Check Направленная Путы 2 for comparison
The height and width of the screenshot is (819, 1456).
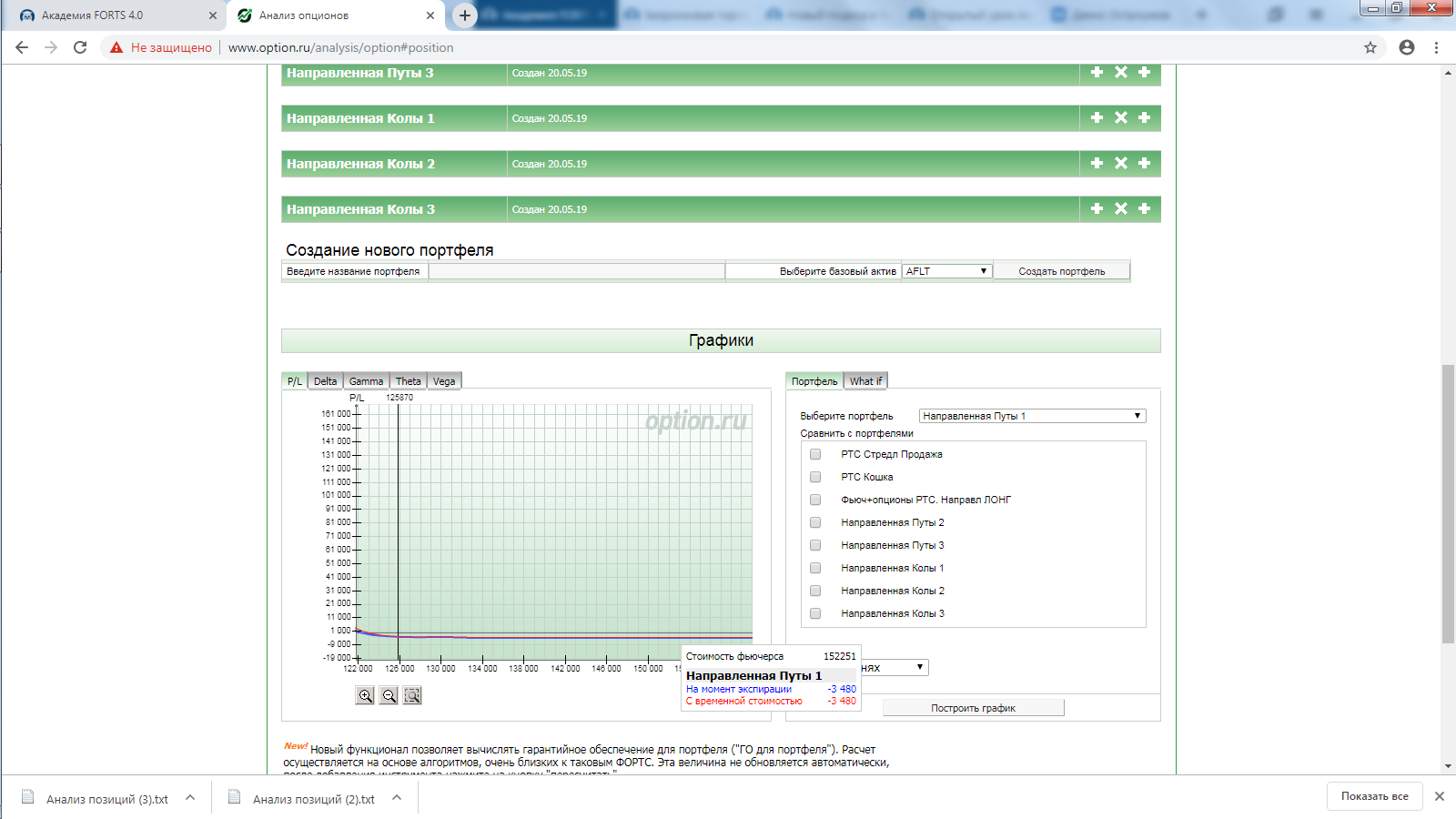tap(815, 522)
